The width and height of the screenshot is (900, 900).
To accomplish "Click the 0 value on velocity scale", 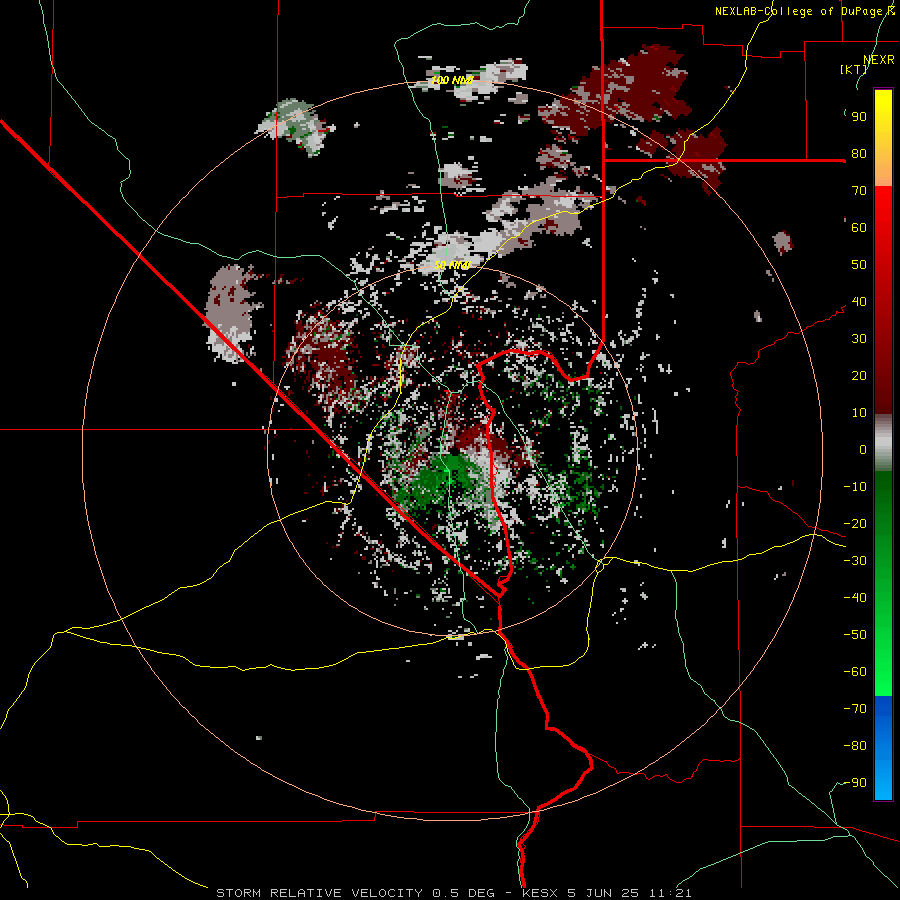I will click(863, 449).
